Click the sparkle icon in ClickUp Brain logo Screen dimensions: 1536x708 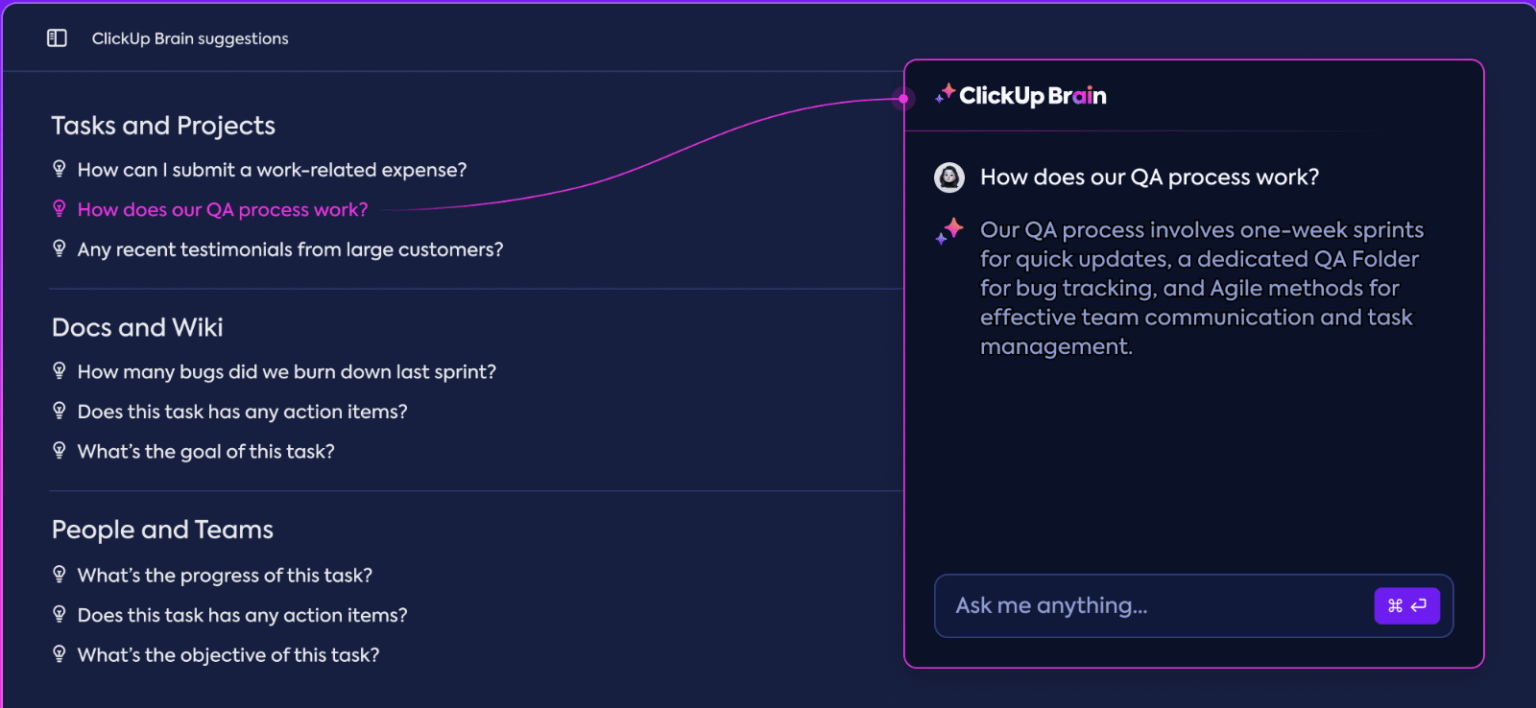coord(944,94)
